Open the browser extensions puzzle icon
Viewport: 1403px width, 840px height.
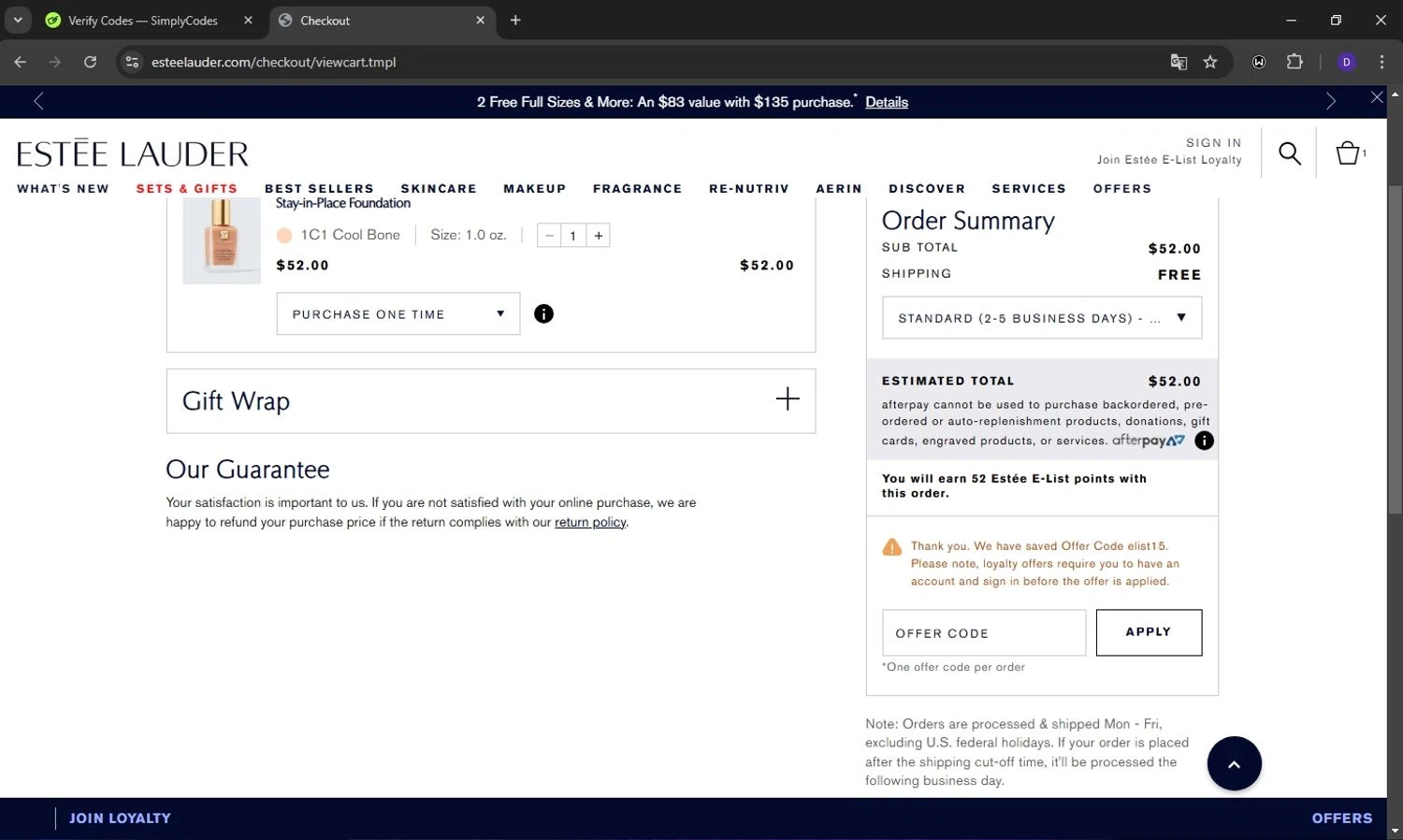pyautogui.click(x=1295, y=62)
